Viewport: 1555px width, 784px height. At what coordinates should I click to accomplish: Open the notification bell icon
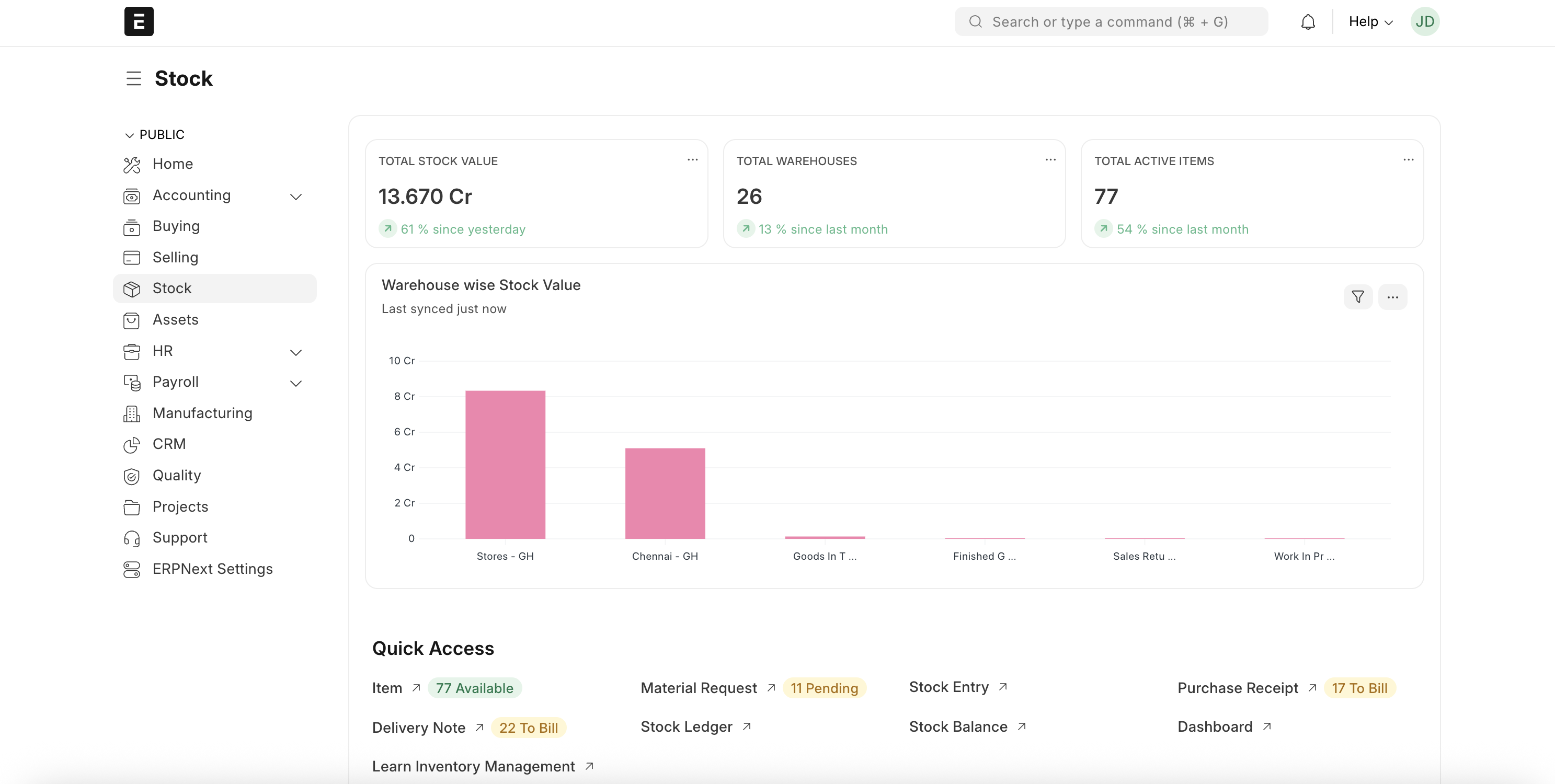point(1308,21)
